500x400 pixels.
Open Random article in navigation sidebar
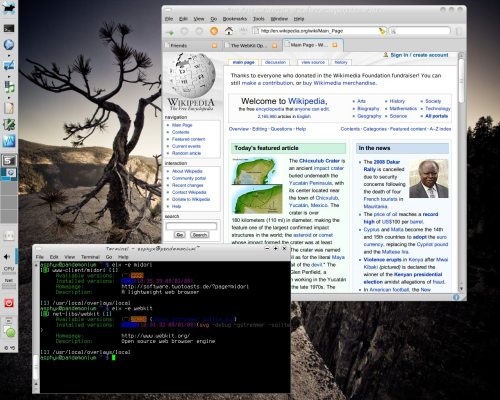(186, 153)
